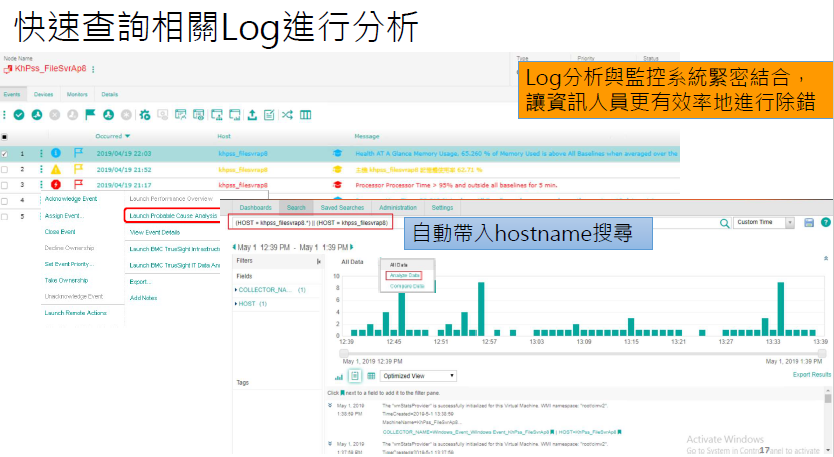Switch to the Monitors tab
The image size is (834, 457).
77,94
